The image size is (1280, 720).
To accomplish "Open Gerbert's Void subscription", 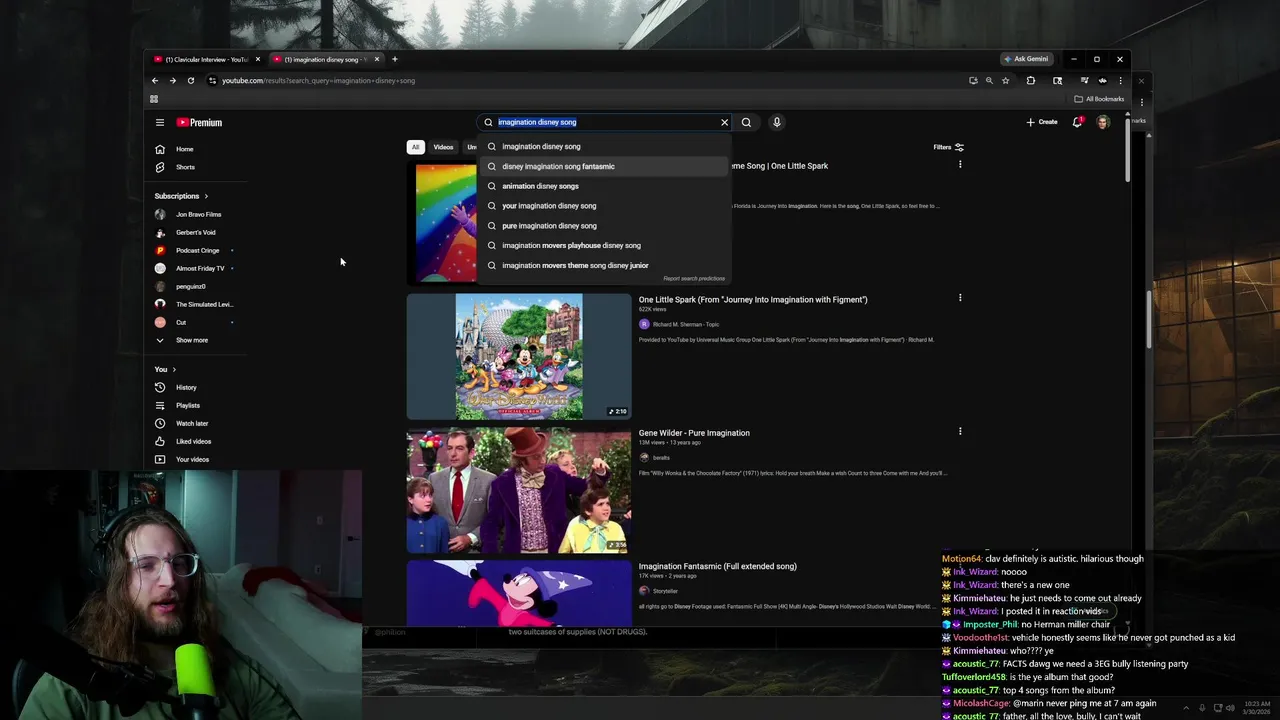I will [195, 232].
